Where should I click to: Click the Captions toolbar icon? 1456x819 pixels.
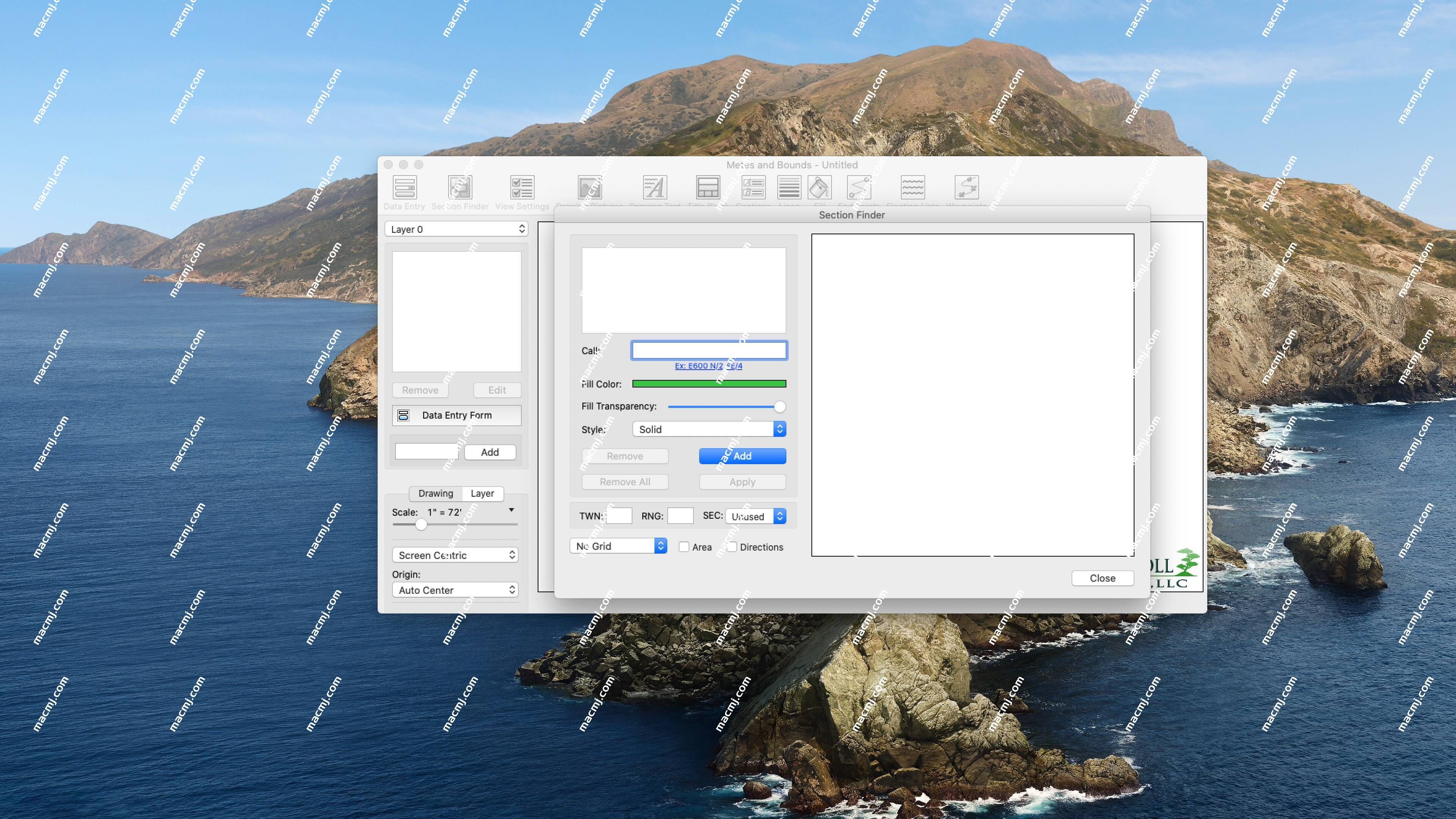tap(753, 188)
